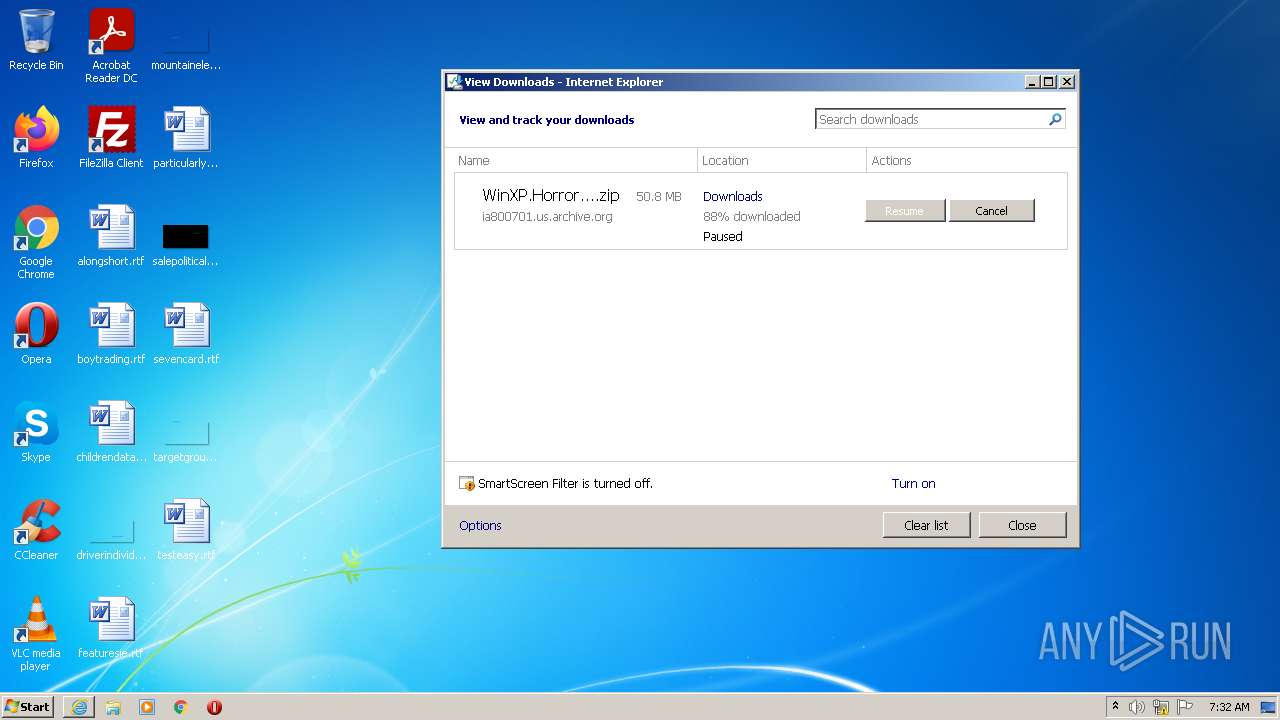Click the Action Center flag tray icon
Screen dimensions: 1280x720
[x=1185, y=707]
